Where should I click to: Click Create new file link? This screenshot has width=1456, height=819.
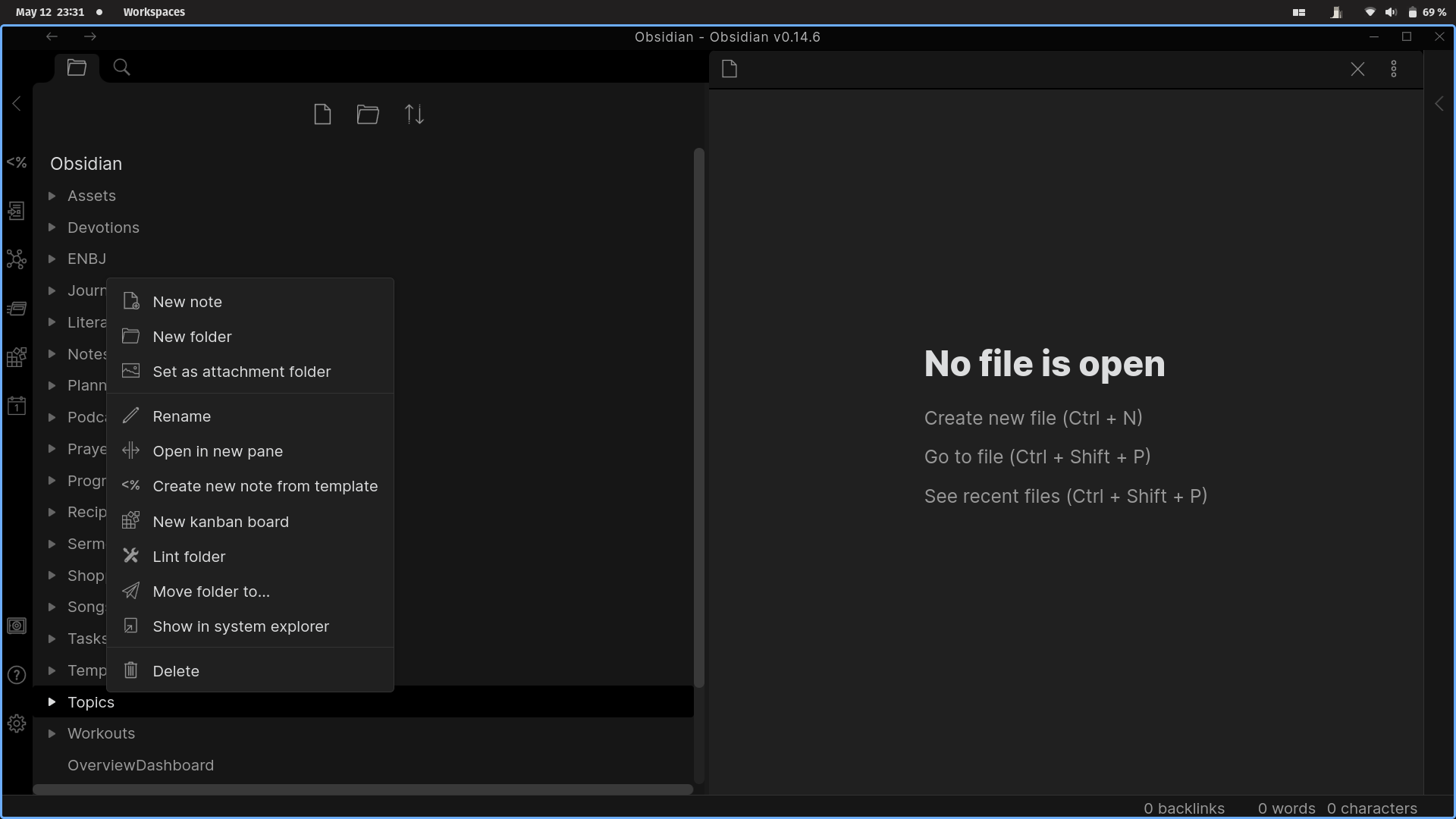[x=1033, y=418]
